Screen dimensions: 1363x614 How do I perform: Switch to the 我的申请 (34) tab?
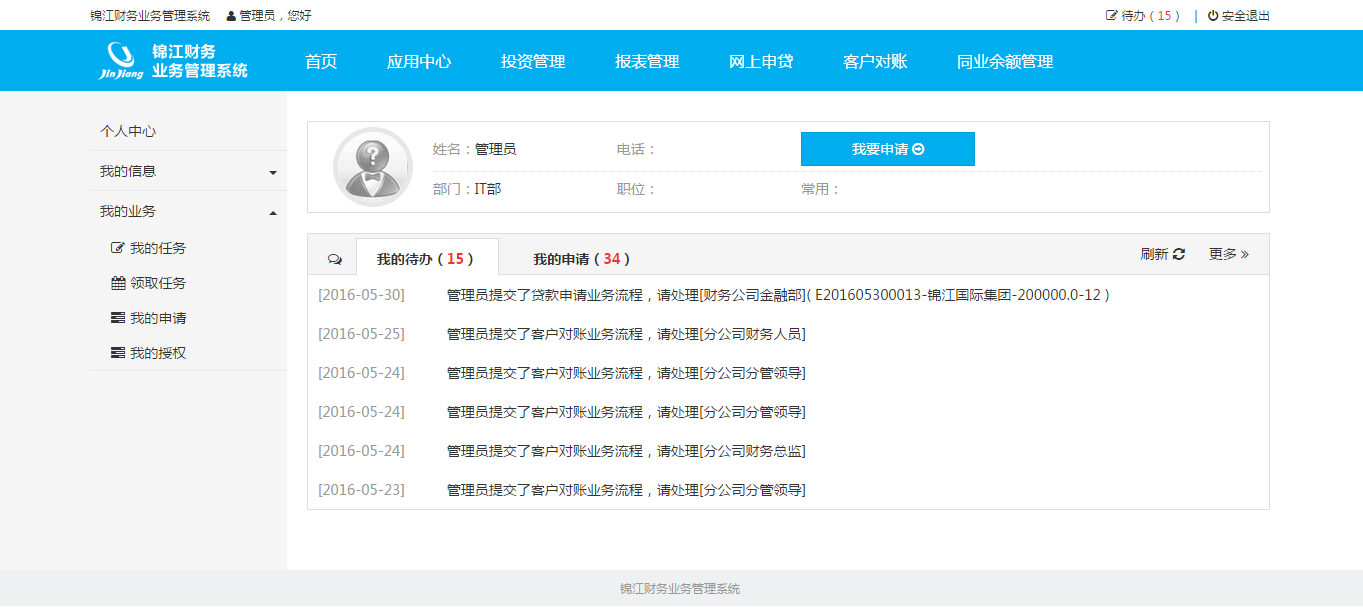click(581, 259)
